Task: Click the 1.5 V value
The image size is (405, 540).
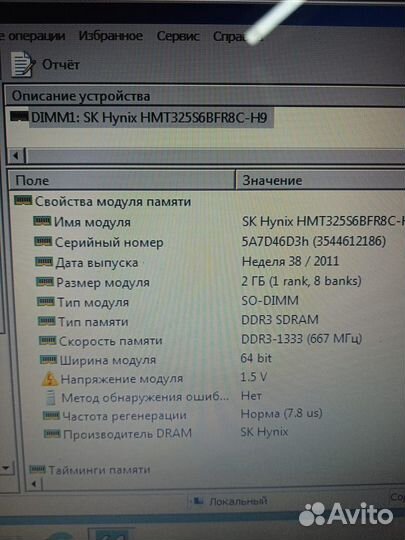Action: pos(253,377)
